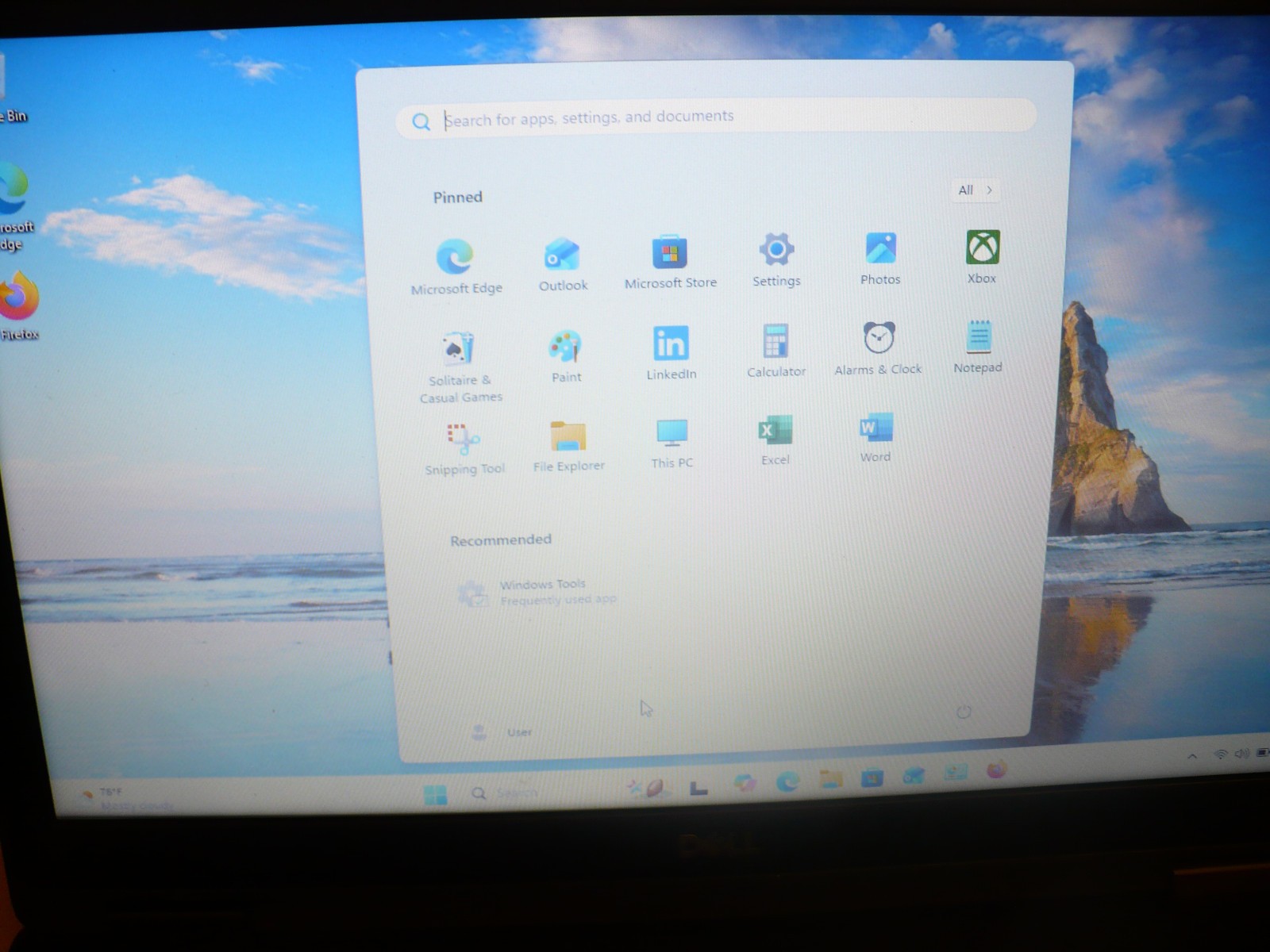Open the power options button
The image size is (1270, 952).
click(x=964, y=712)
